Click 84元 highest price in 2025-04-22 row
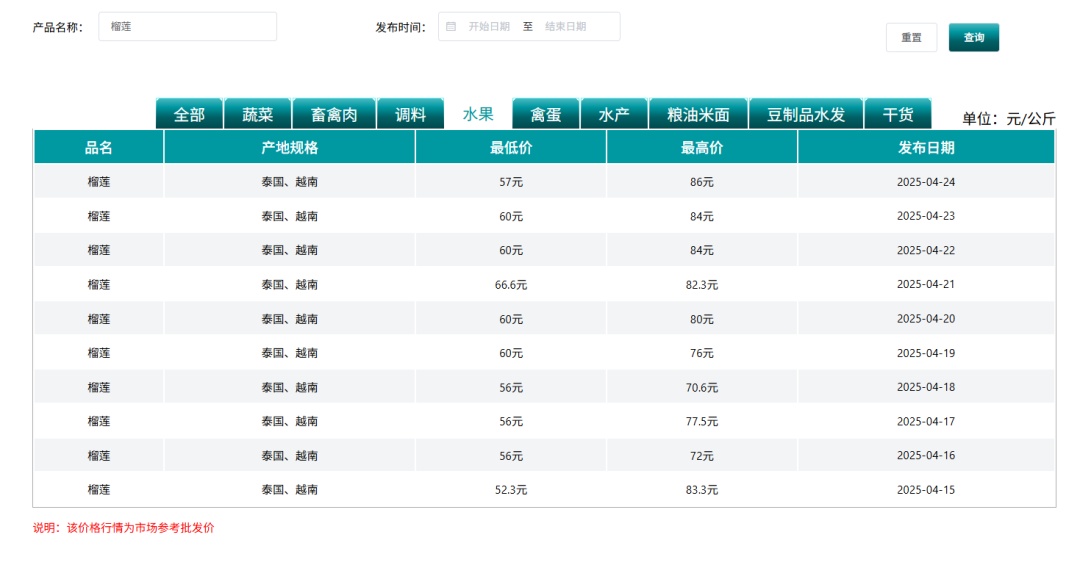 (x=702, y=250)
